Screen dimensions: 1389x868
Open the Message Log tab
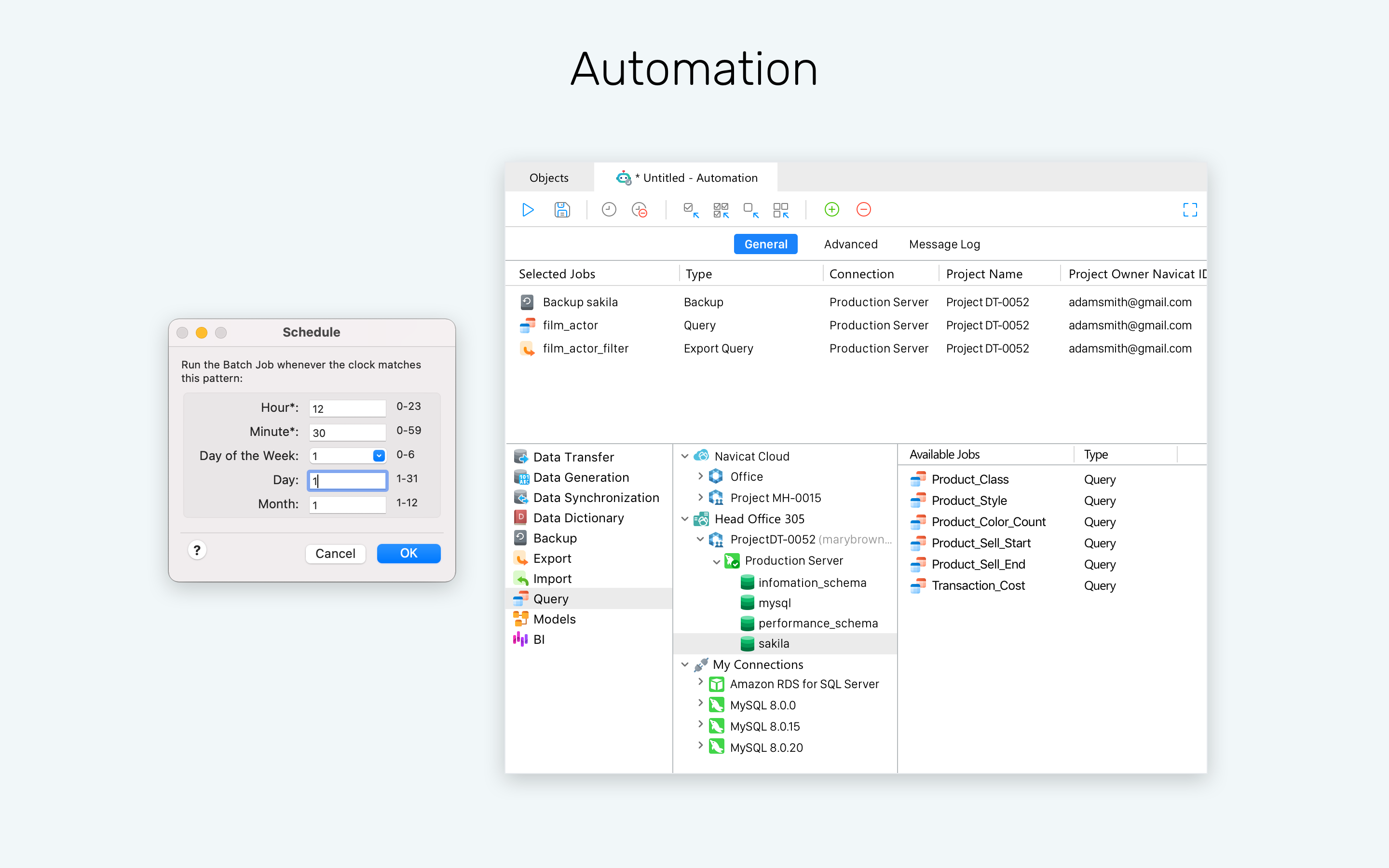(x=944, y=244)
